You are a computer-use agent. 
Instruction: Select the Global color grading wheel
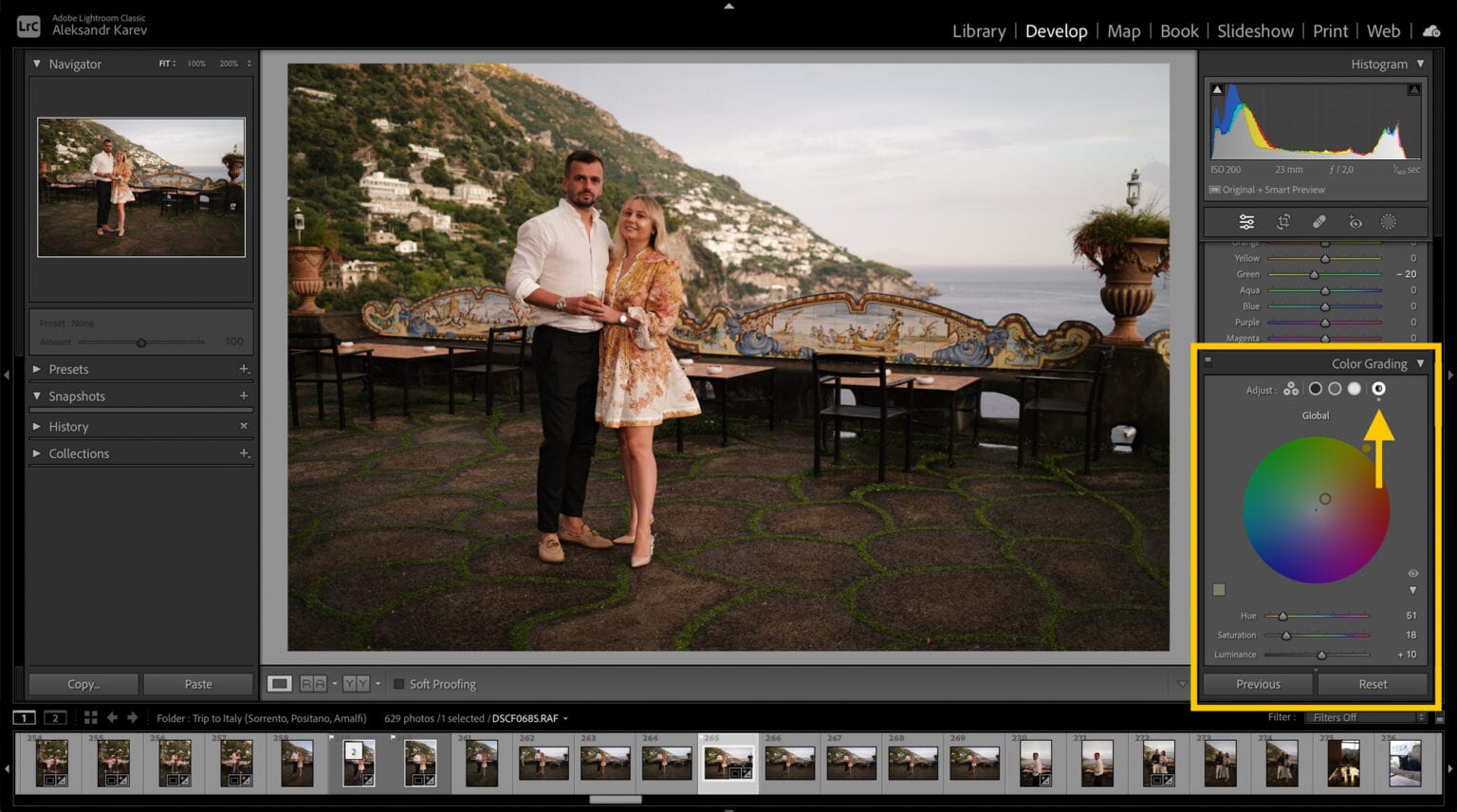tap(1378, 389)
